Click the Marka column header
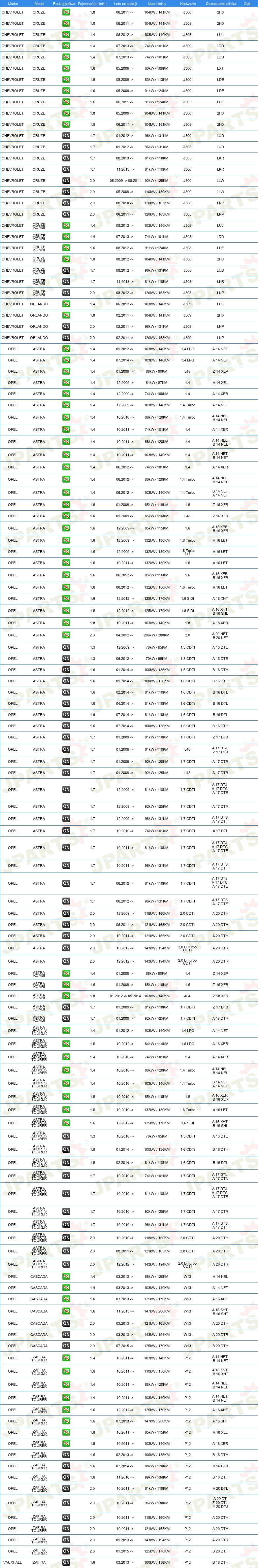The width and height of the screenshot is (258, 1568). pos(13,4)
